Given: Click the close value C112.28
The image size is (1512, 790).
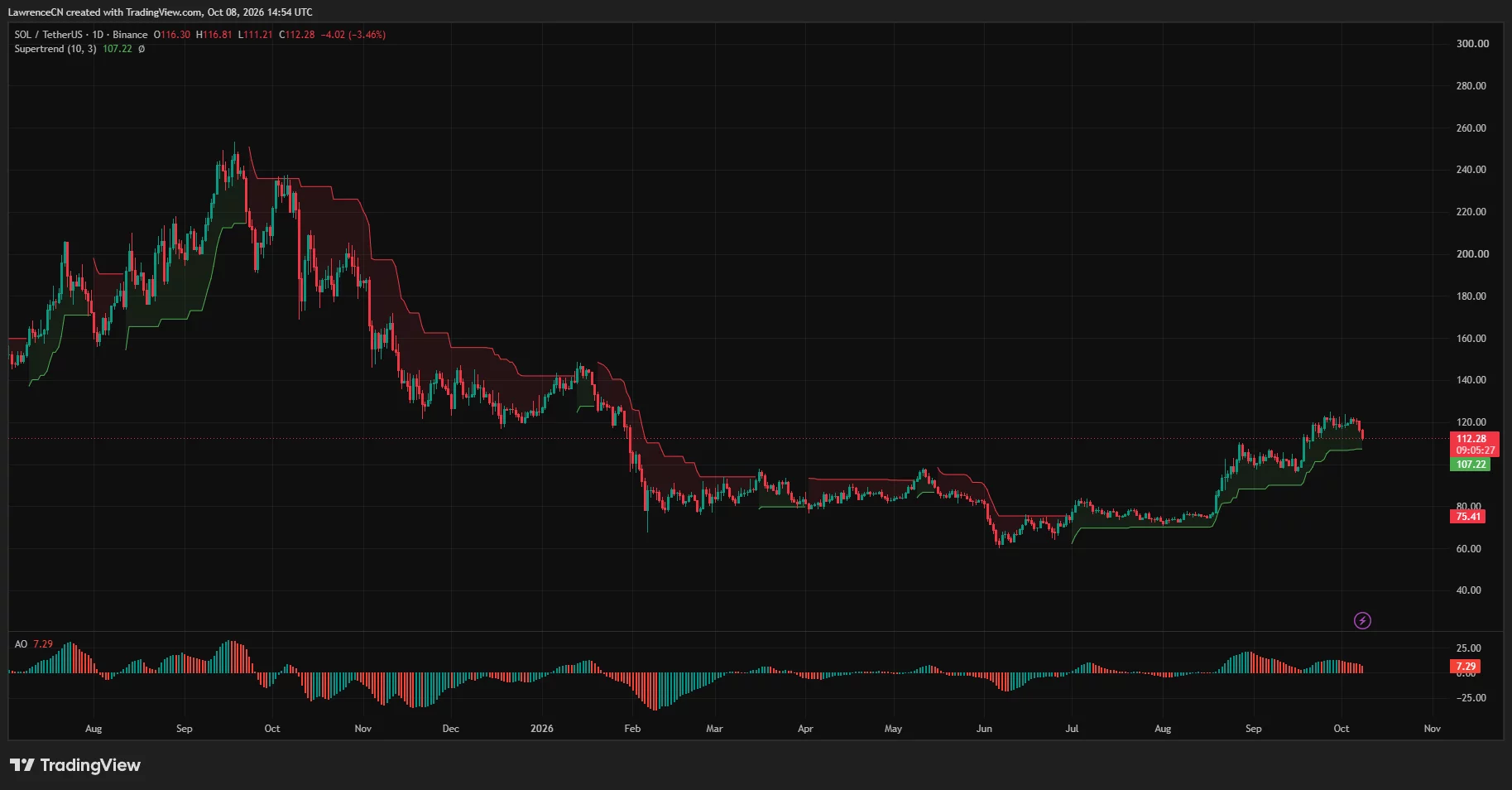Looking at the screenshot, I should [x=297, y=35].
